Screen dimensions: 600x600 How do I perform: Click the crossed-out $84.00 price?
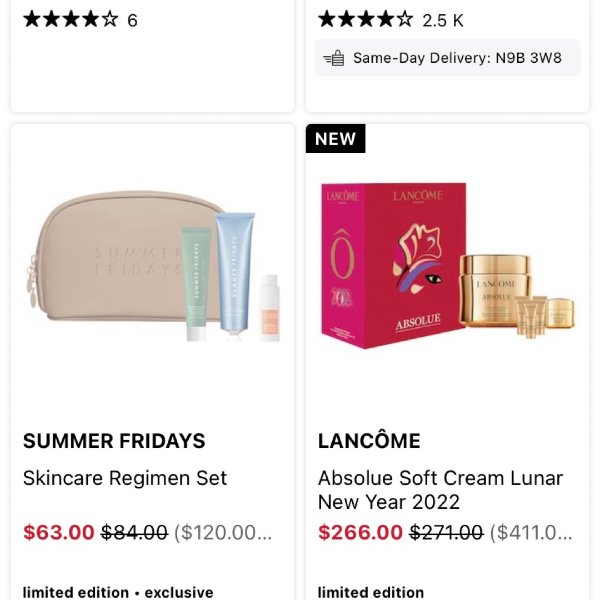point(134,533)
